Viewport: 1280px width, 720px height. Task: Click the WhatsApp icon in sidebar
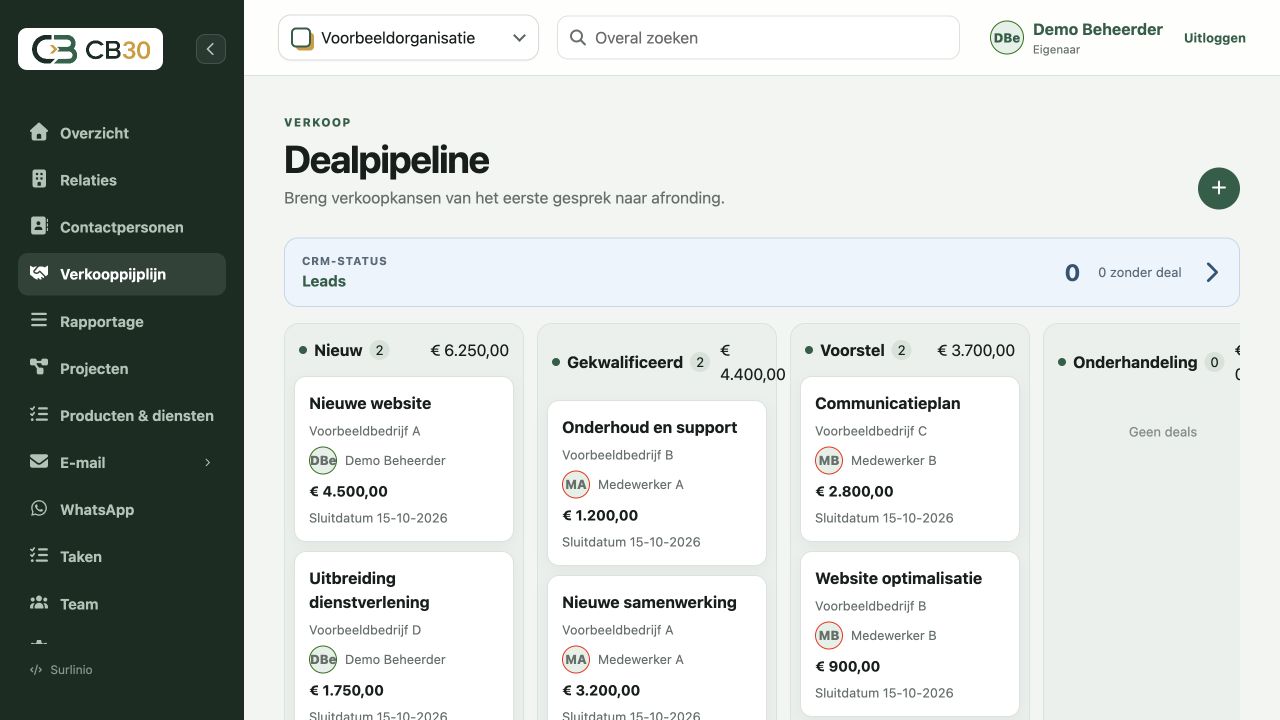pos(39,508)
